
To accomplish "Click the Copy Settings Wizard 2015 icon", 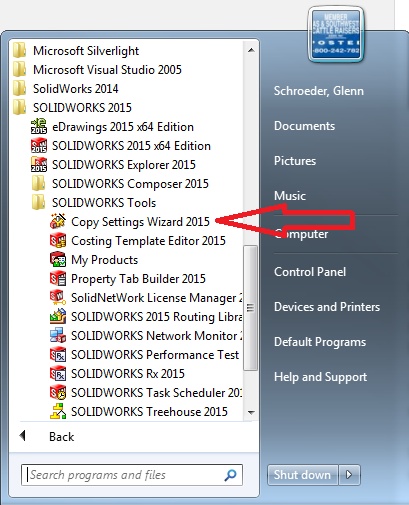I will [x=58, y=221].
